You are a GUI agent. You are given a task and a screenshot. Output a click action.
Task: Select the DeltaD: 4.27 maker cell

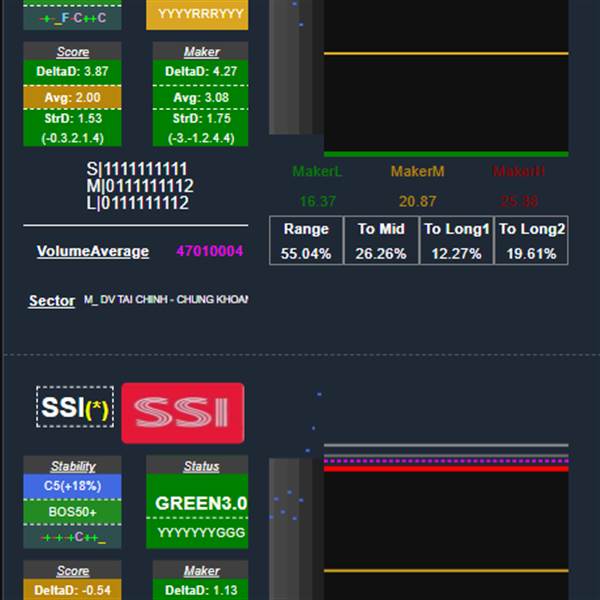tap(201, 72)
